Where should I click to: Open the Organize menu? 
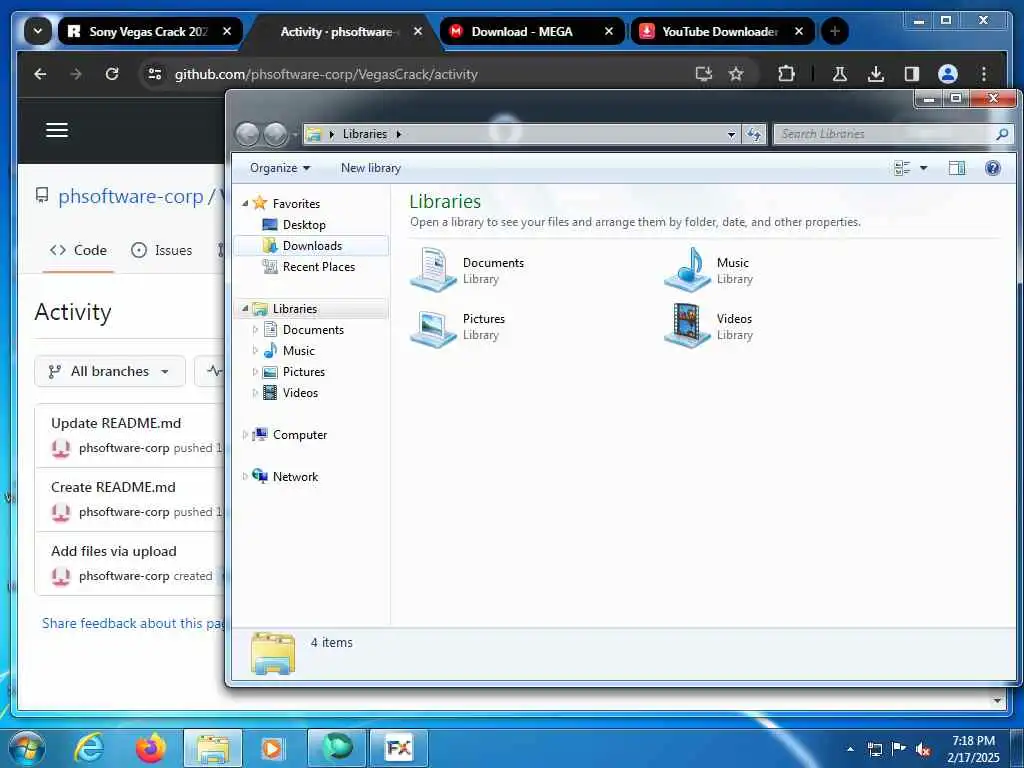[280, 168]
